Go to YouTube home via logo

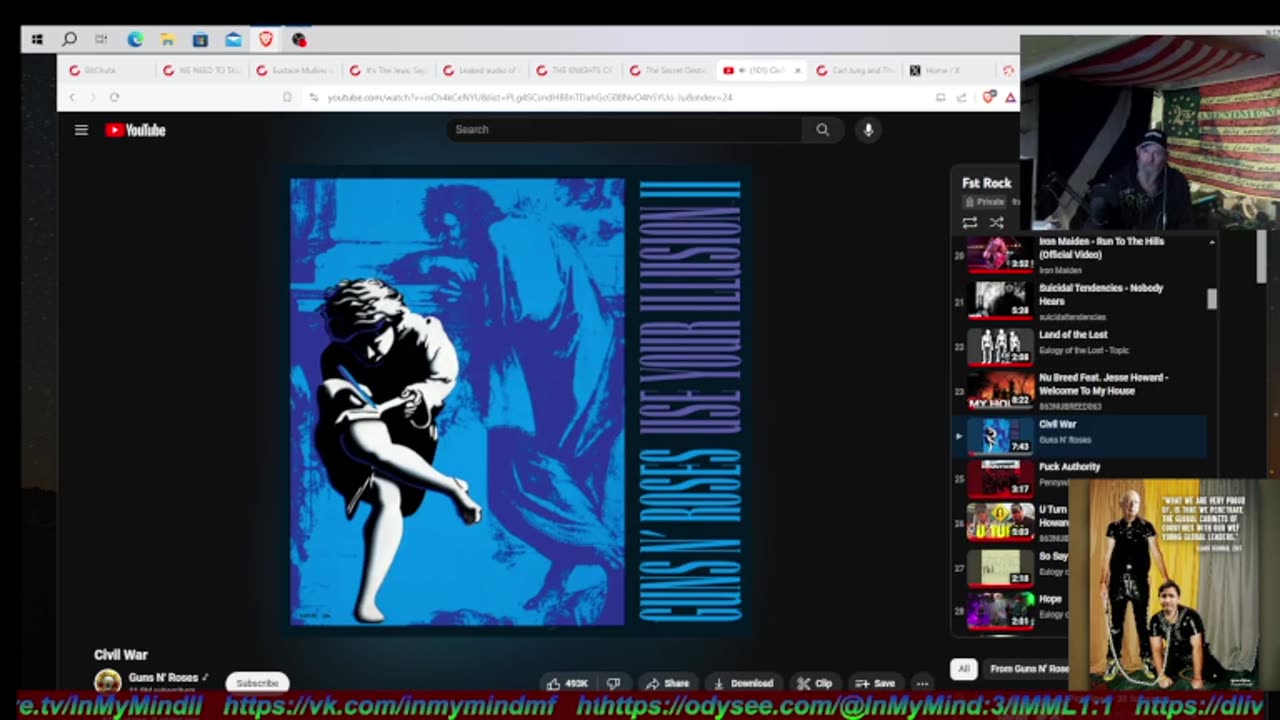tap(135, 129)
